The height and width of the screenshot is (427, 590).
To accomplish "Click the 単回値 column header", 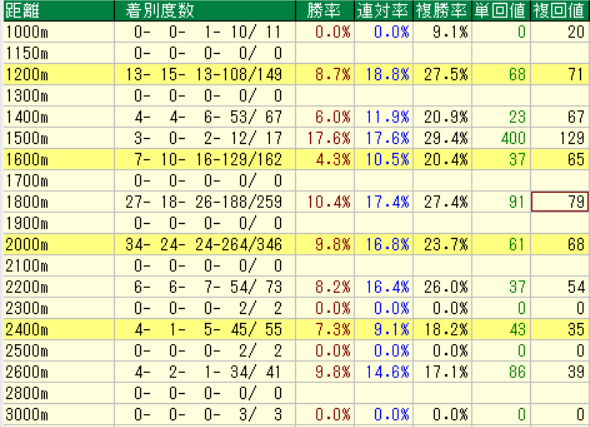I will point(501,11).
